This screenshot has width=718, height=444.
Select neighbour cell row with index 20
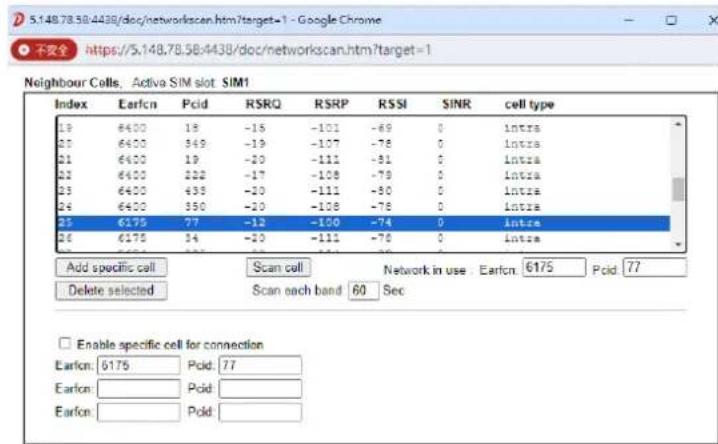tap(364, 144)
